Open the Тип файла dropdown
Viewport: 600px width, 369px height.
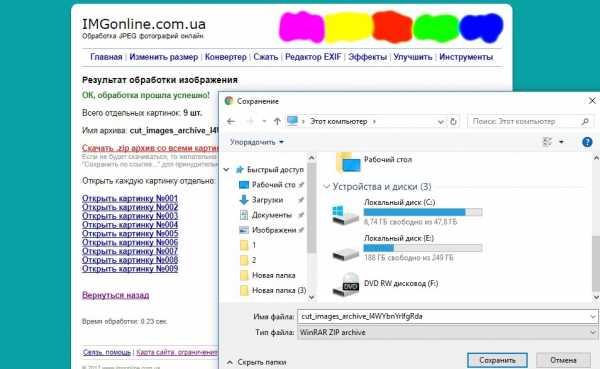click(x=447, y=332)
